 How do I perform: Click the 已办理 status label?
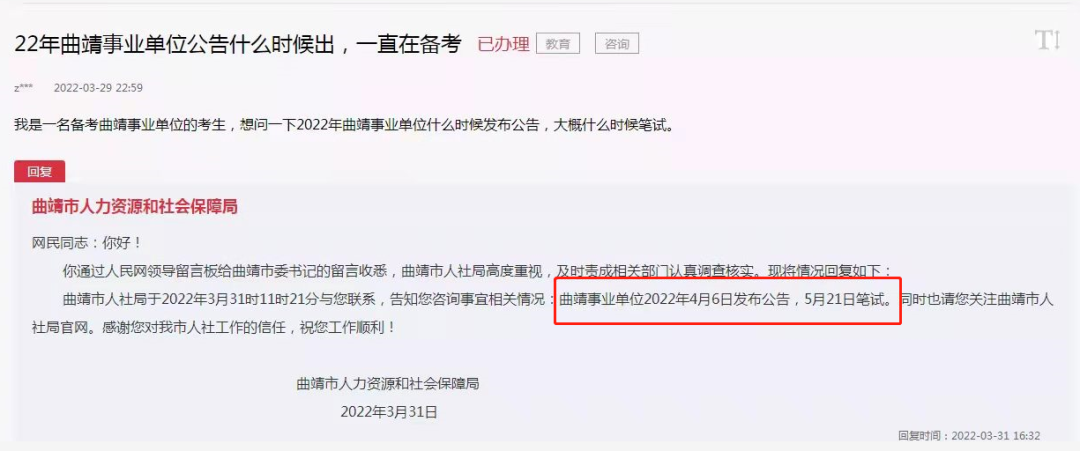pos(503,45)
